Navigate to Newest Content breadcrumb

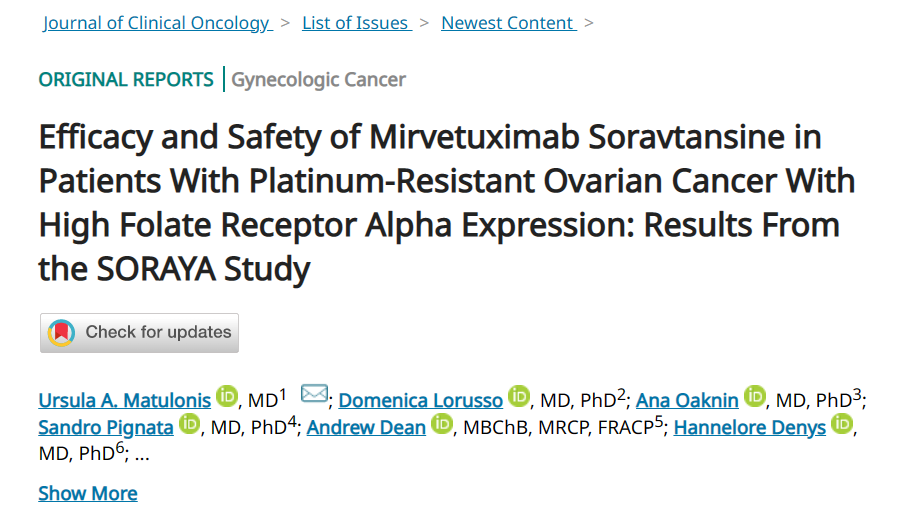pos(508,23)
